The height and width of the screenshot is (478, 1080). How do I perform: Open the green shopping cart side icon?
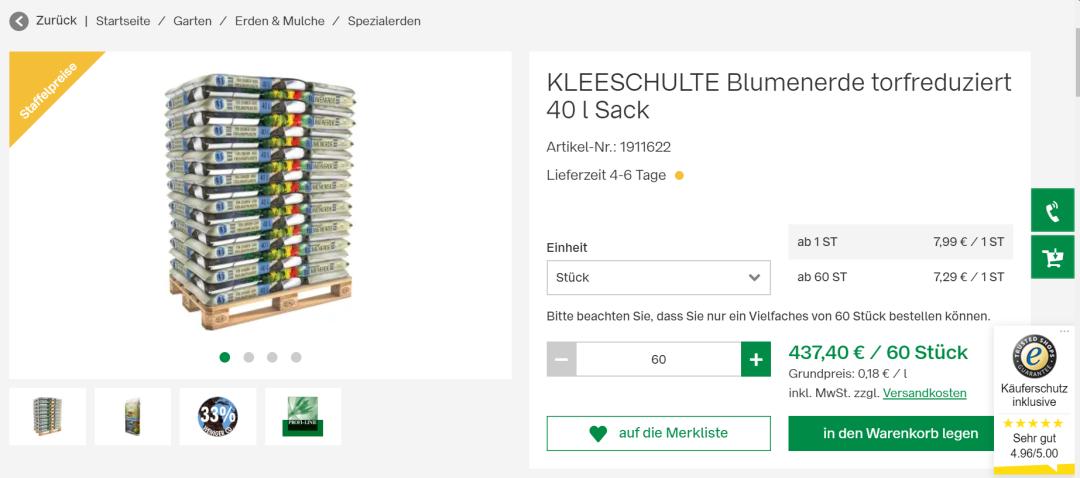click(x=1052, y=258)
